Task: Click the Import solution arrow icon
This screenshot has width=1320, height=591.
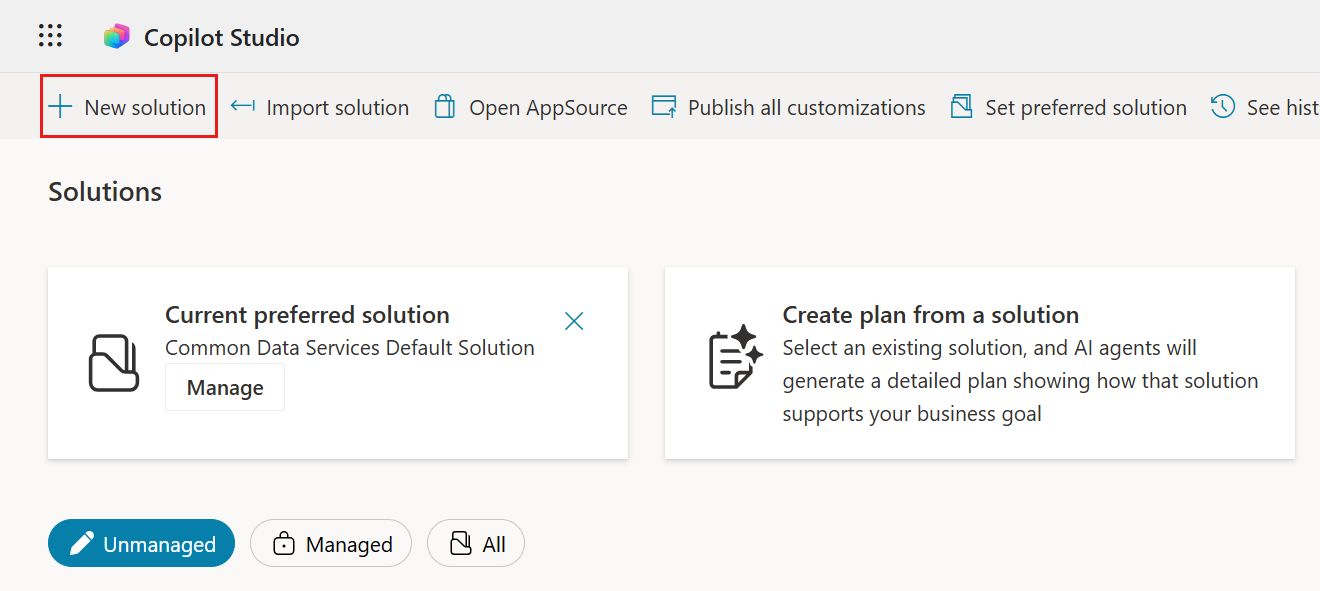Action: (x=242, y=107)
